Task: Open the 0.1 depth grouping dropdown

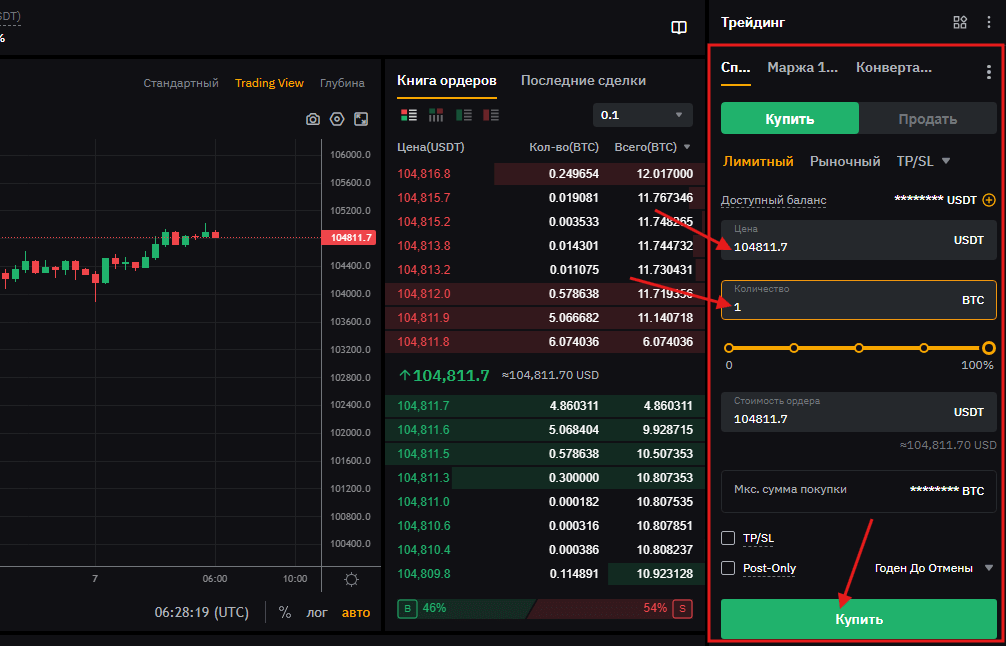Action: pos(643,115)
